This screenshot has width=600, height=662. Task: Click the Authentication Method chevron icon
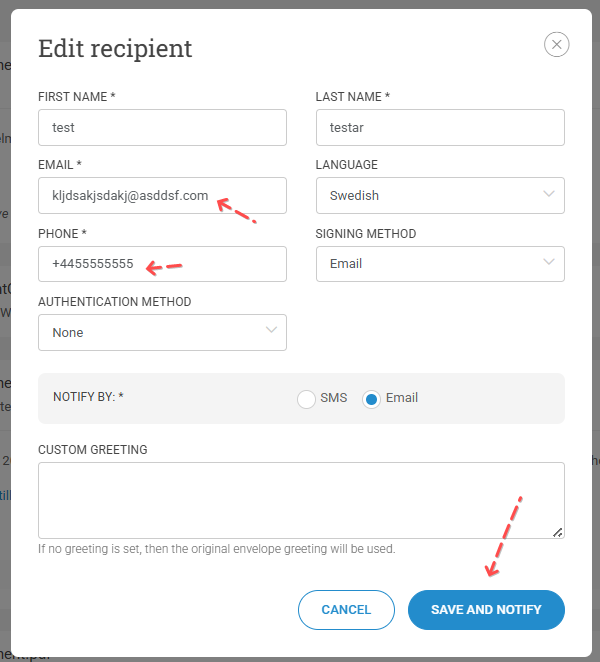point(271,330)
